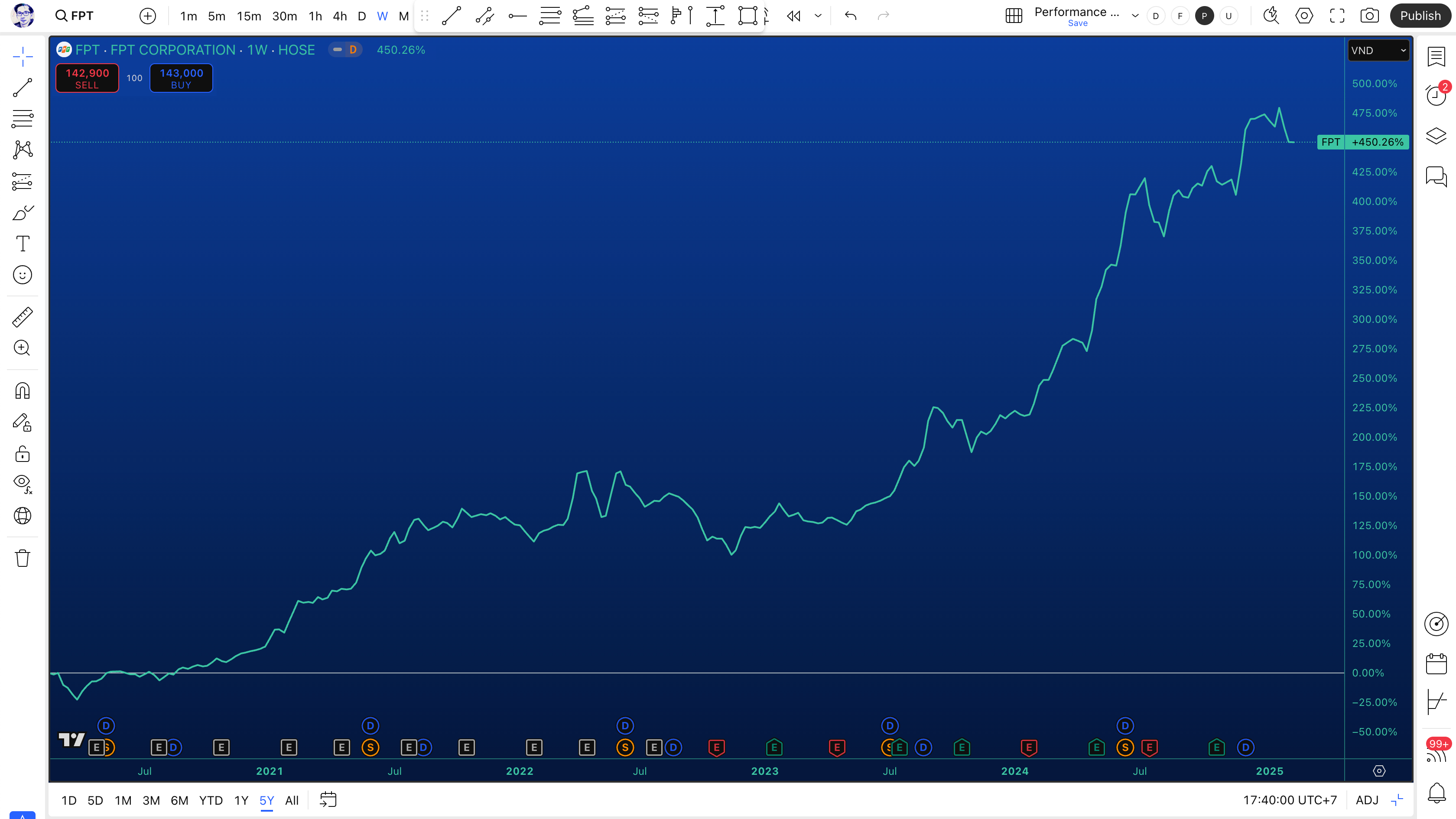Remove drawings with trash icon
Viewport: 1456px width, 819px height.
click(x=23, y=558)
